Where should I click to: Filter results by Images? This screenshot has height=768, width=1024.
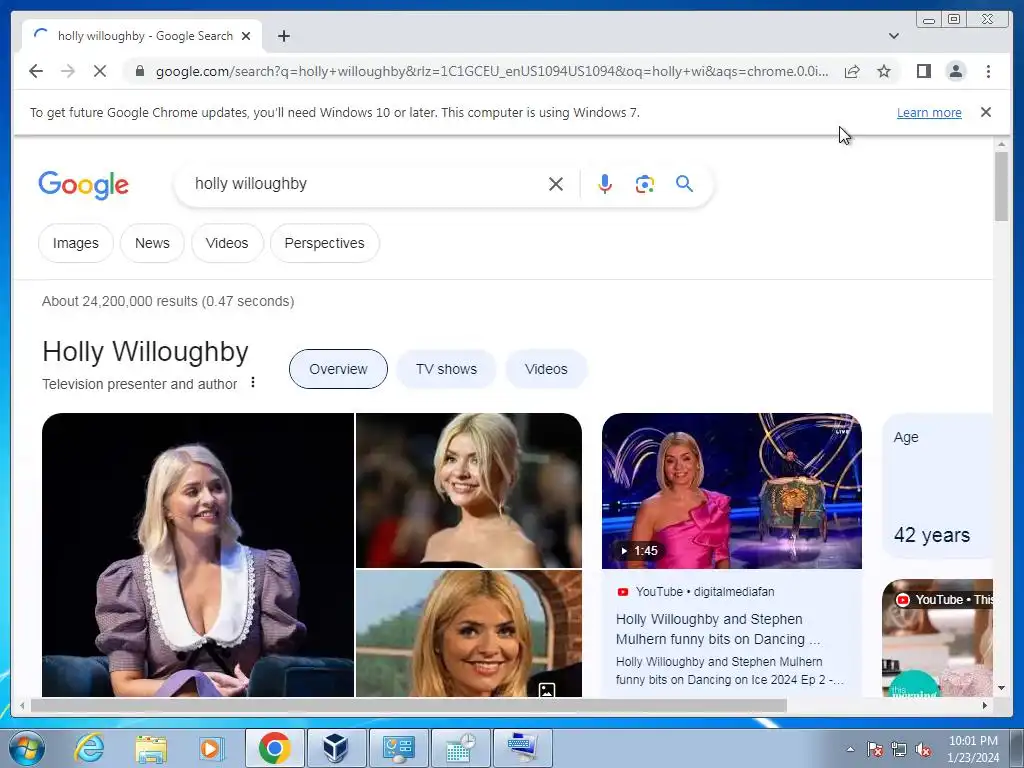coord(76,243)
